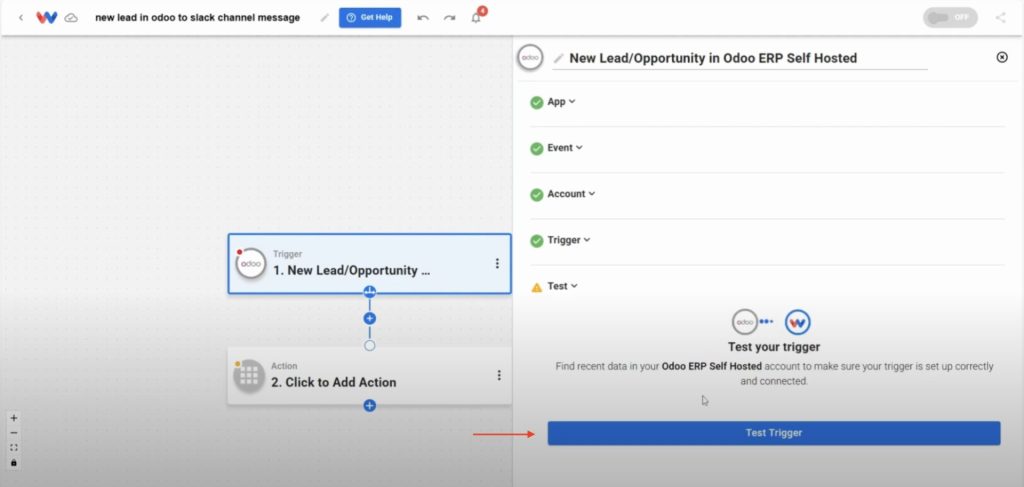The width and height of the screenshot is (1024, 487).
Task: Click the green check next to App
Action: (537, 102)
